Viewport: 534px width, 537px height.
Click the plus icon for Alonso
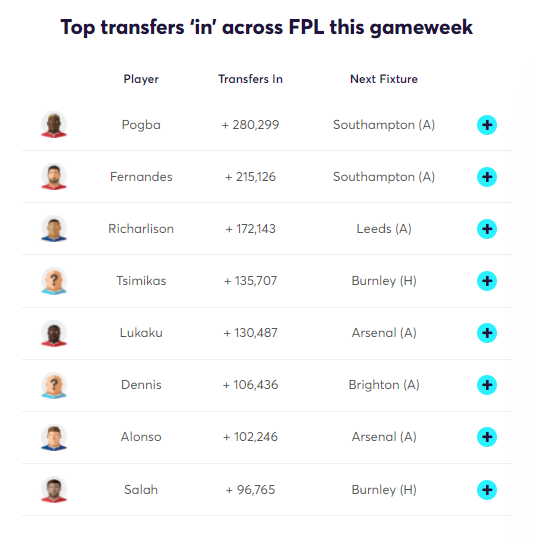click(x=487, y=437)
